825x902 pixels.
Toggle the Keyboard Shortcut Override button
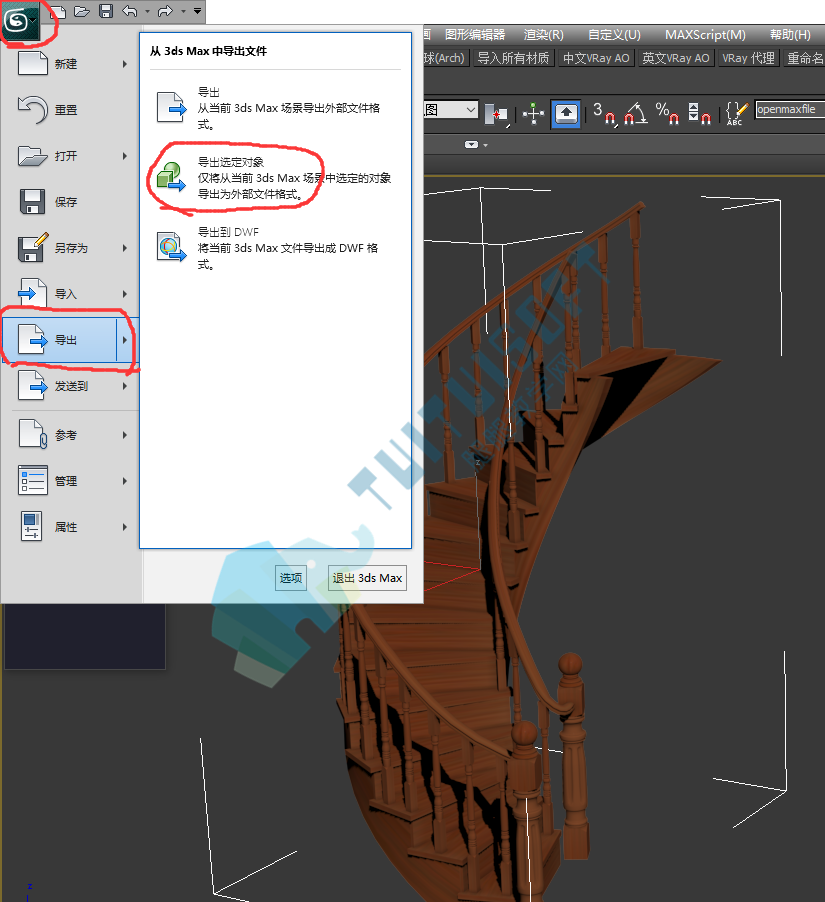(566, 113)
